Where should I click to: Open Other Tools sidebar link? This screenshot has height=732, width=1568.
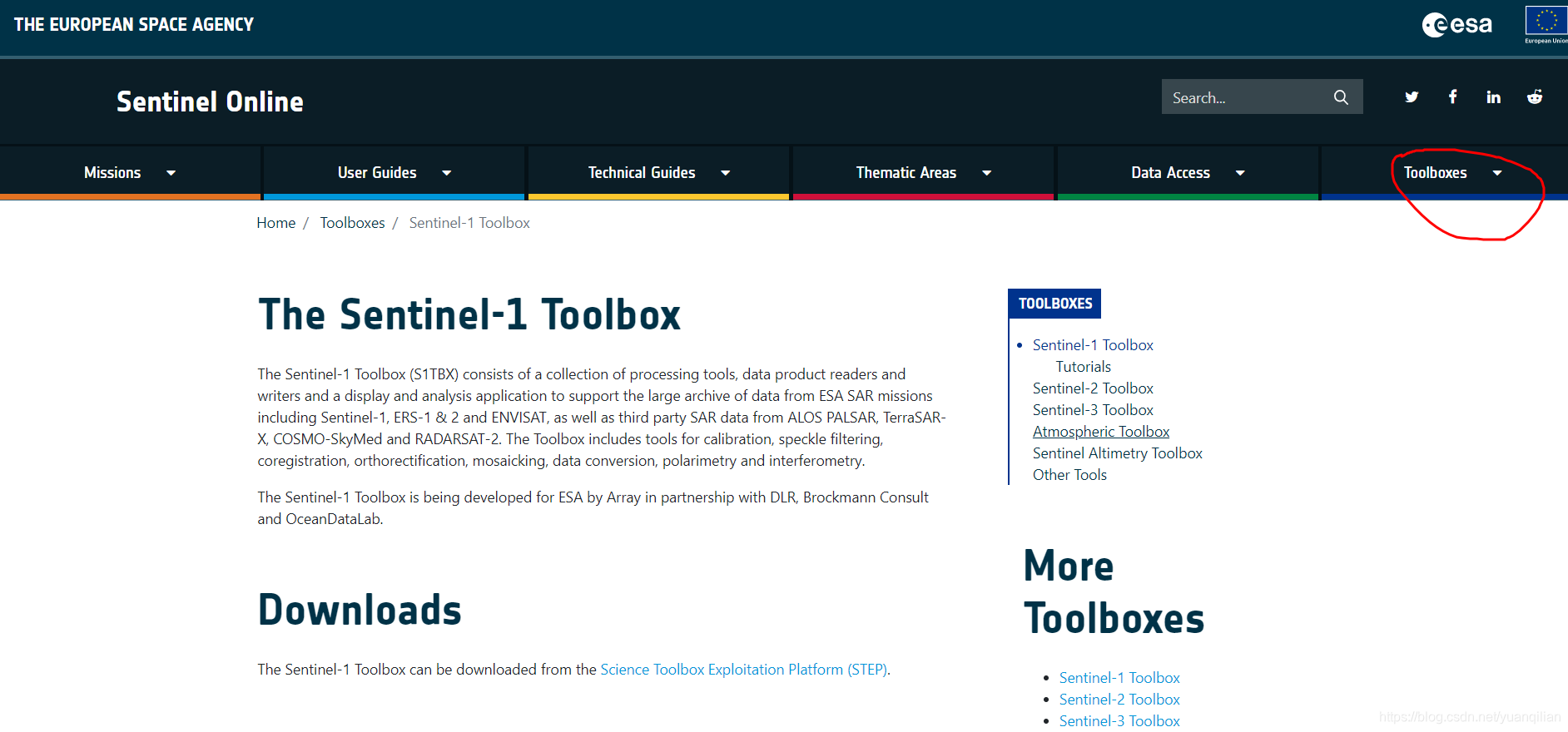(1069, 475)
